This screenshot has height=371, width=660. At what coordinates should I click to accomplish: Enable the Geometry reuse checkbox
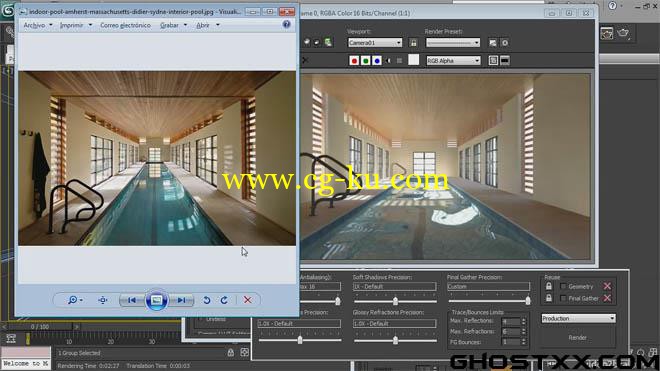point(563,287)
